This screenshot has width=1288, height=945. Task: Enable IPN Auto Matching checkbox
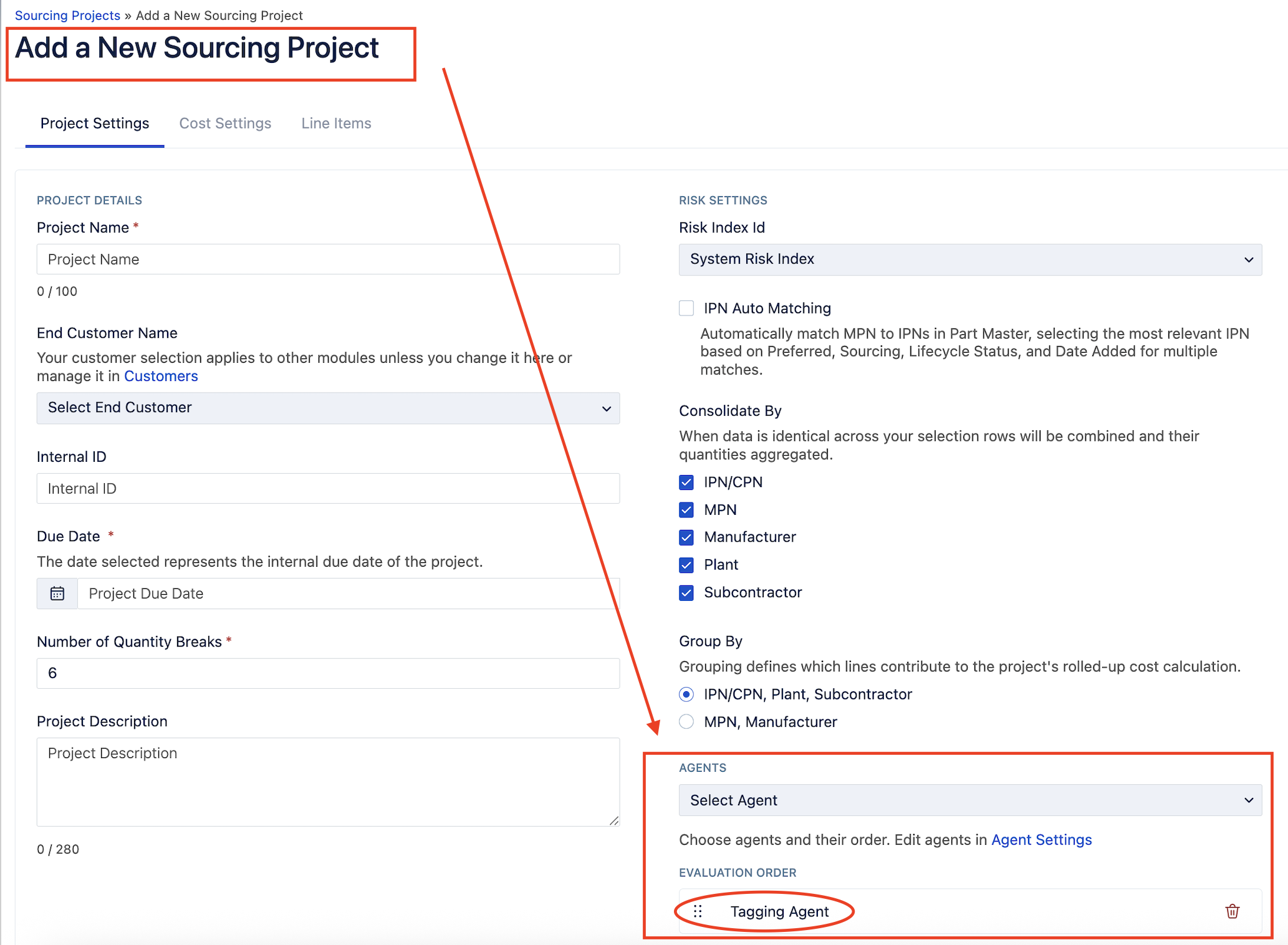click(x=686, y=309)
